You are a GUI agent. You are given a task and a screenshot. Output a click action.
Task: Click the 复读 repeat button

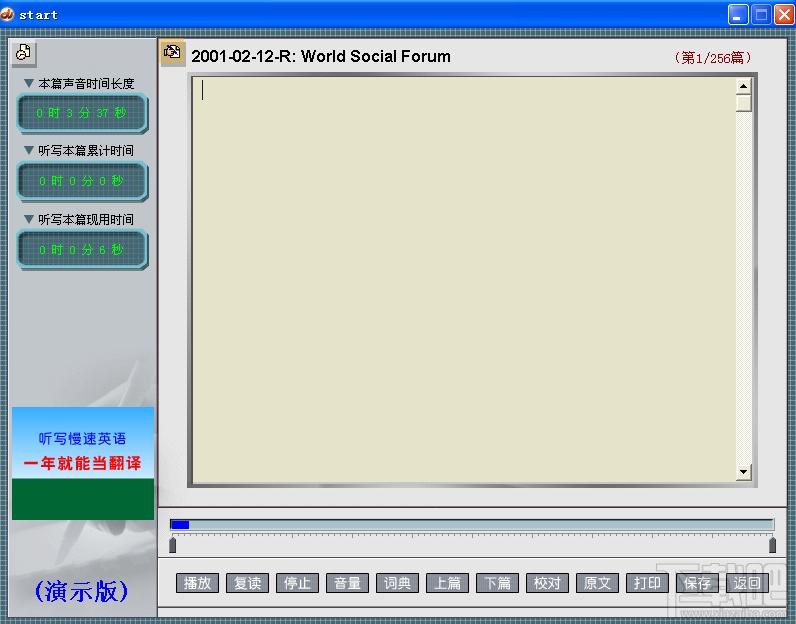coord(247,583)
